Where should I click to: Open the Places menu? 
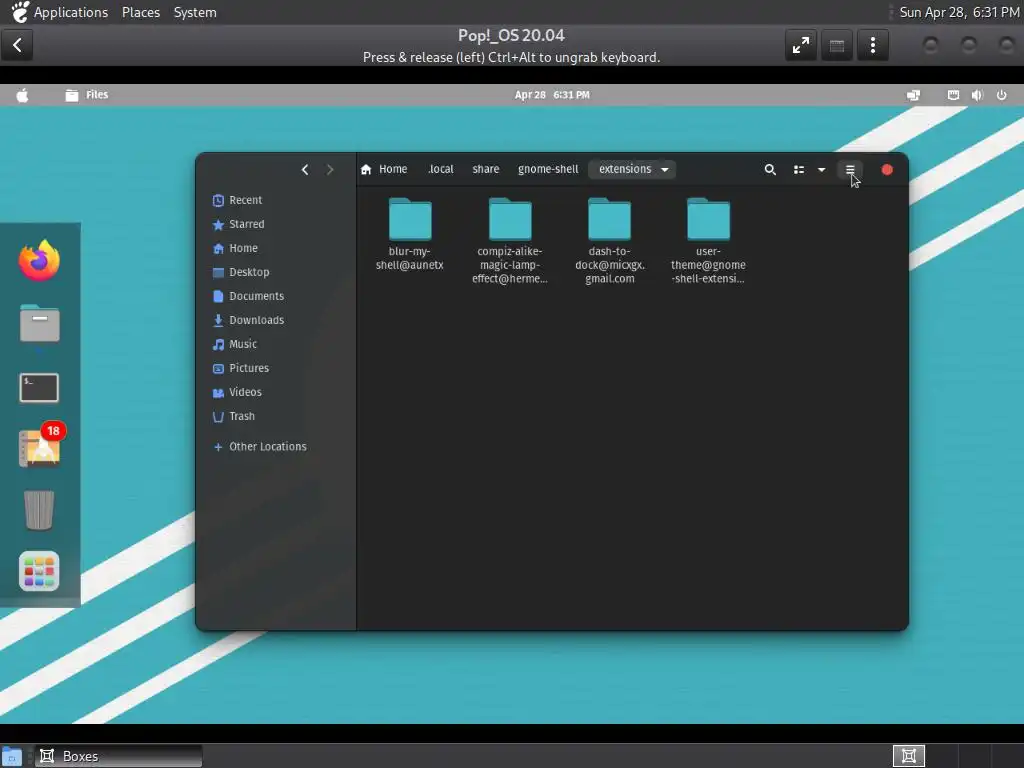click(x=141, y=12)
